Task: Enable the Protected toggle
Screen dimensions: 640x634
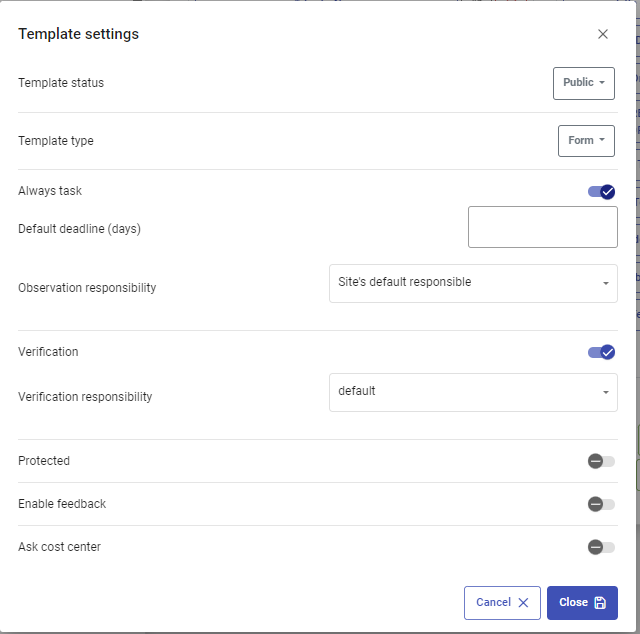Action: [601, 461]
